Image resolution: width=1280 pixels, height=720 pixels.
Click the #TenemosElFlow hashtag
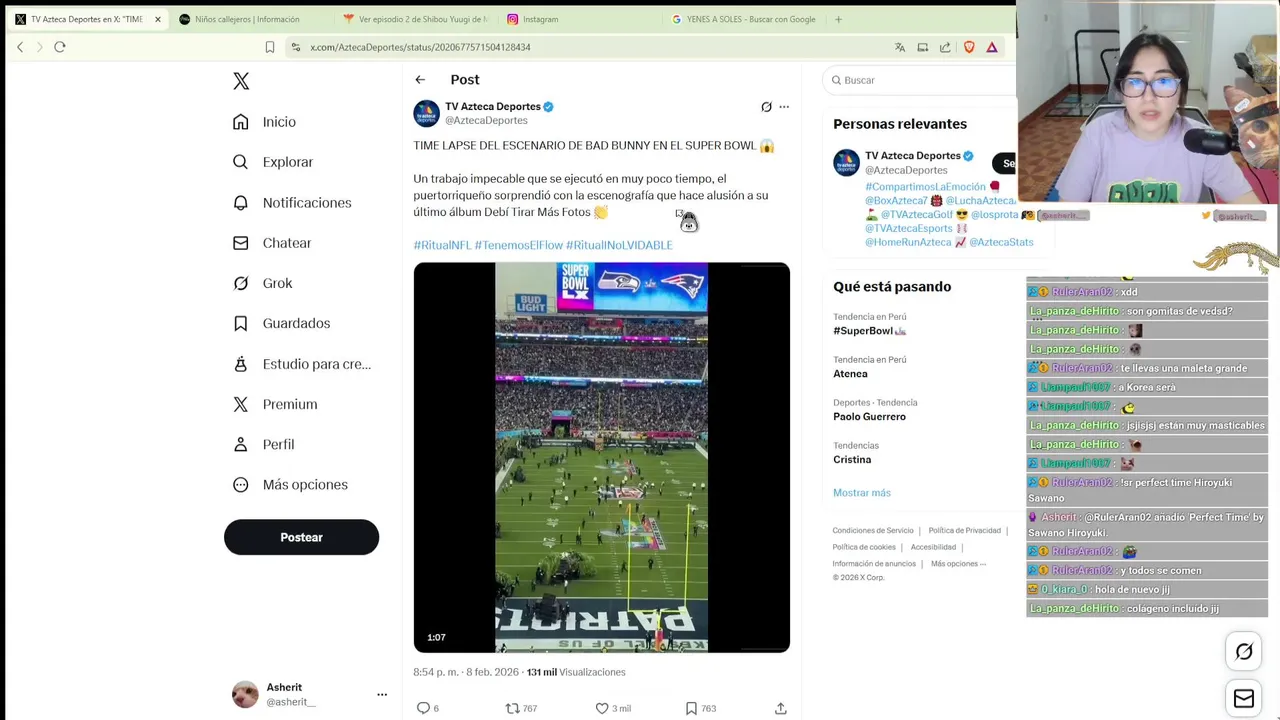coord(518,245)
